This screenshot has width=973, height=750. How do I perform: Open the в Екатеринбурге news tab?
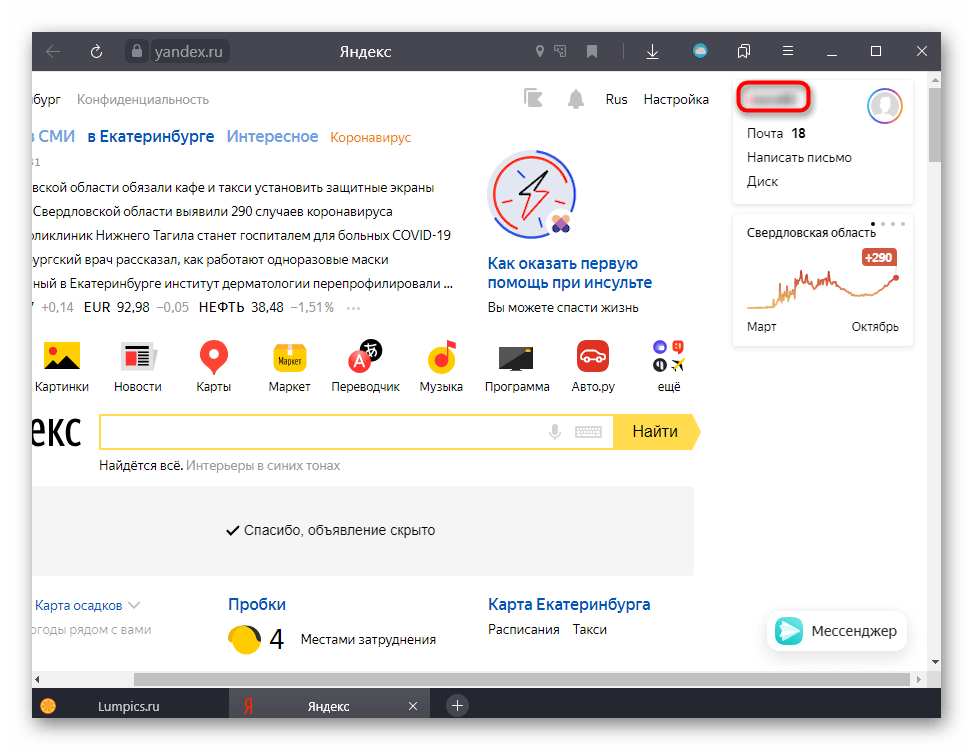coord(151,136)
